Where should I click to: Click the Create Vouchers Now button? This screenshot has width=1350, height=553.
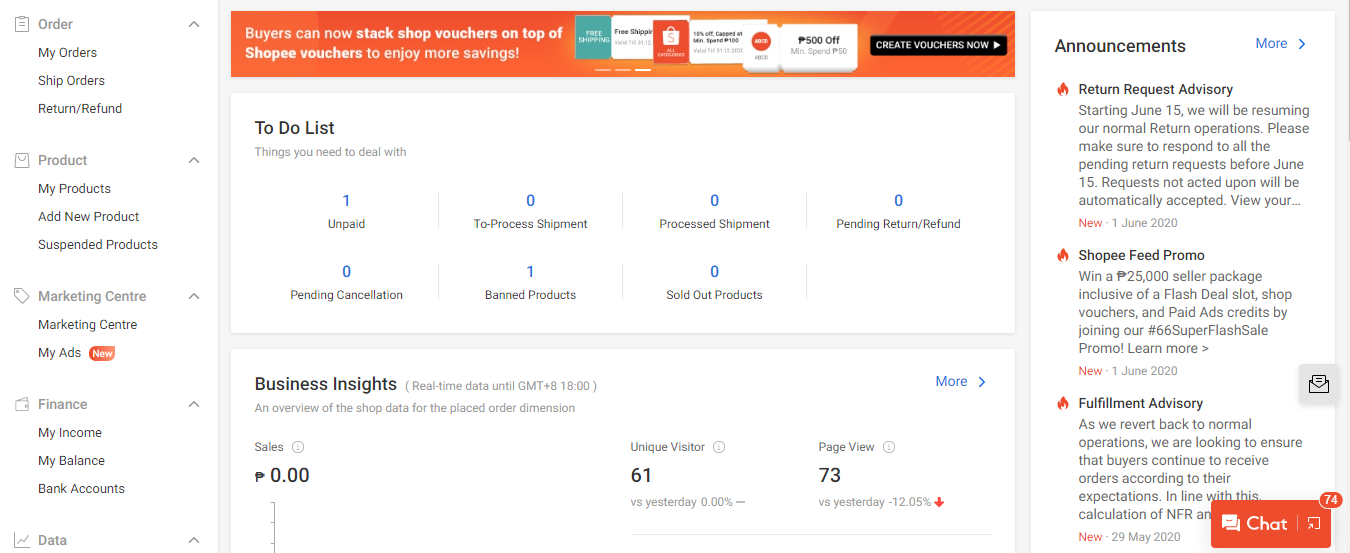pyautogui.click(x=938, y=45)
